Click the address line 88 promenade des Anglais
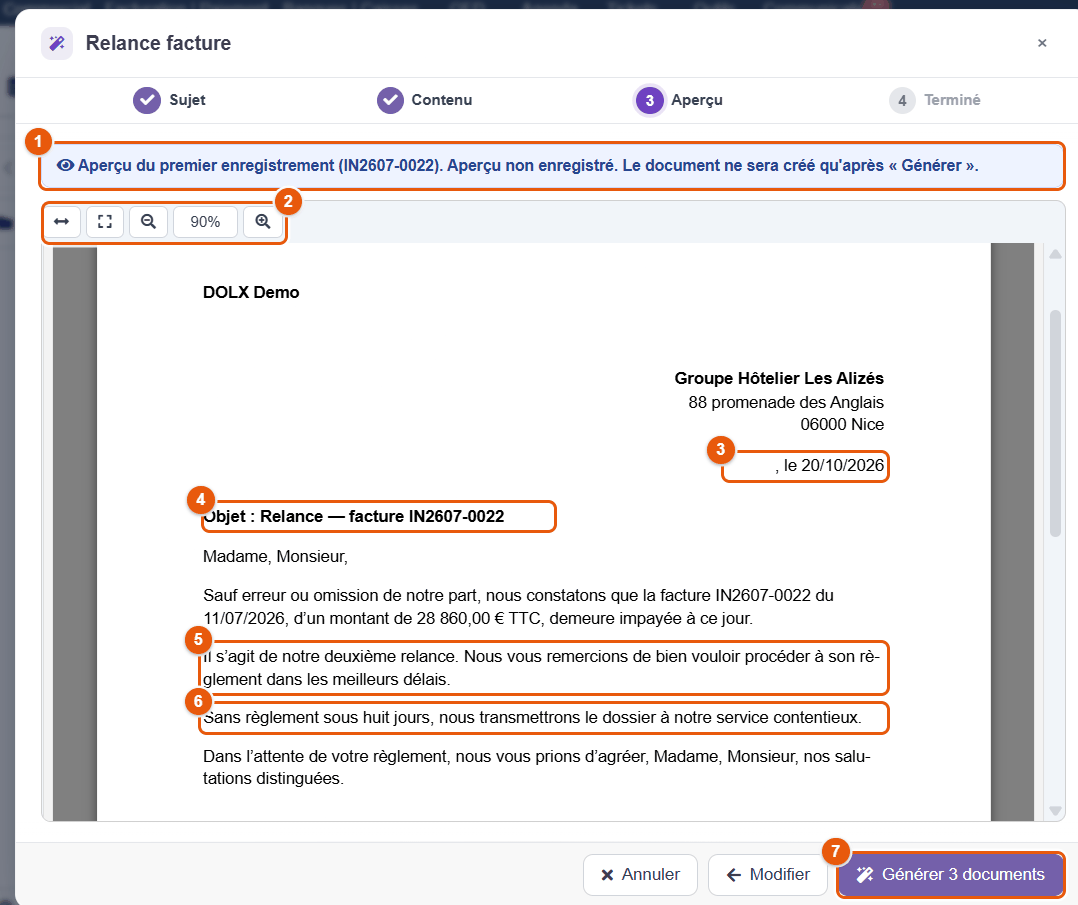Image resolution: width=1078 pixels, height=905 pixels. tap(786, 402)
